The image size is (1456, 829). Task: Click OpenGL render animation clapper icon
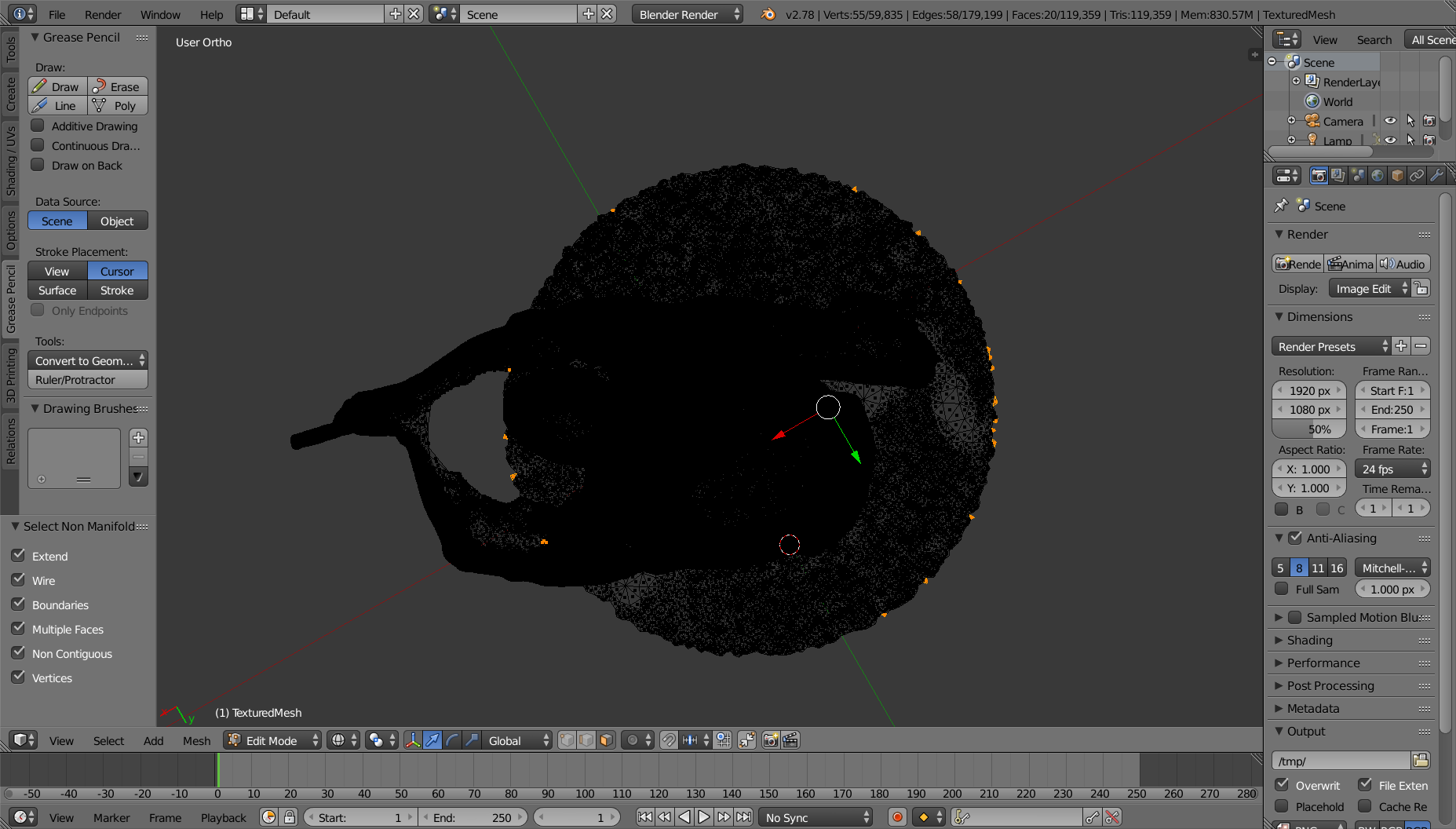pyautogui.click(x=790, y=740)
